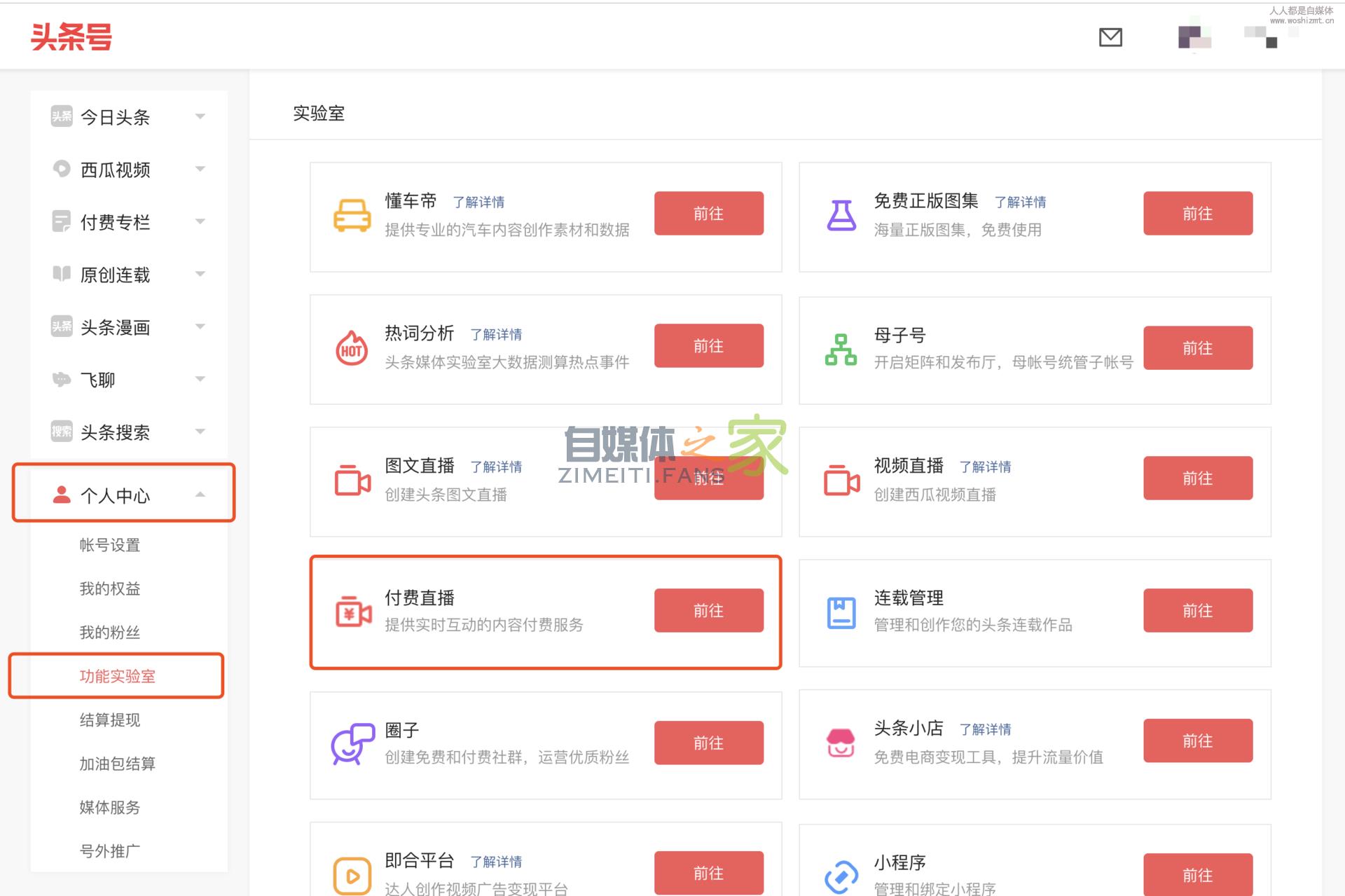
Task: Select 结算提现 from sidebar
Action: 109,720
